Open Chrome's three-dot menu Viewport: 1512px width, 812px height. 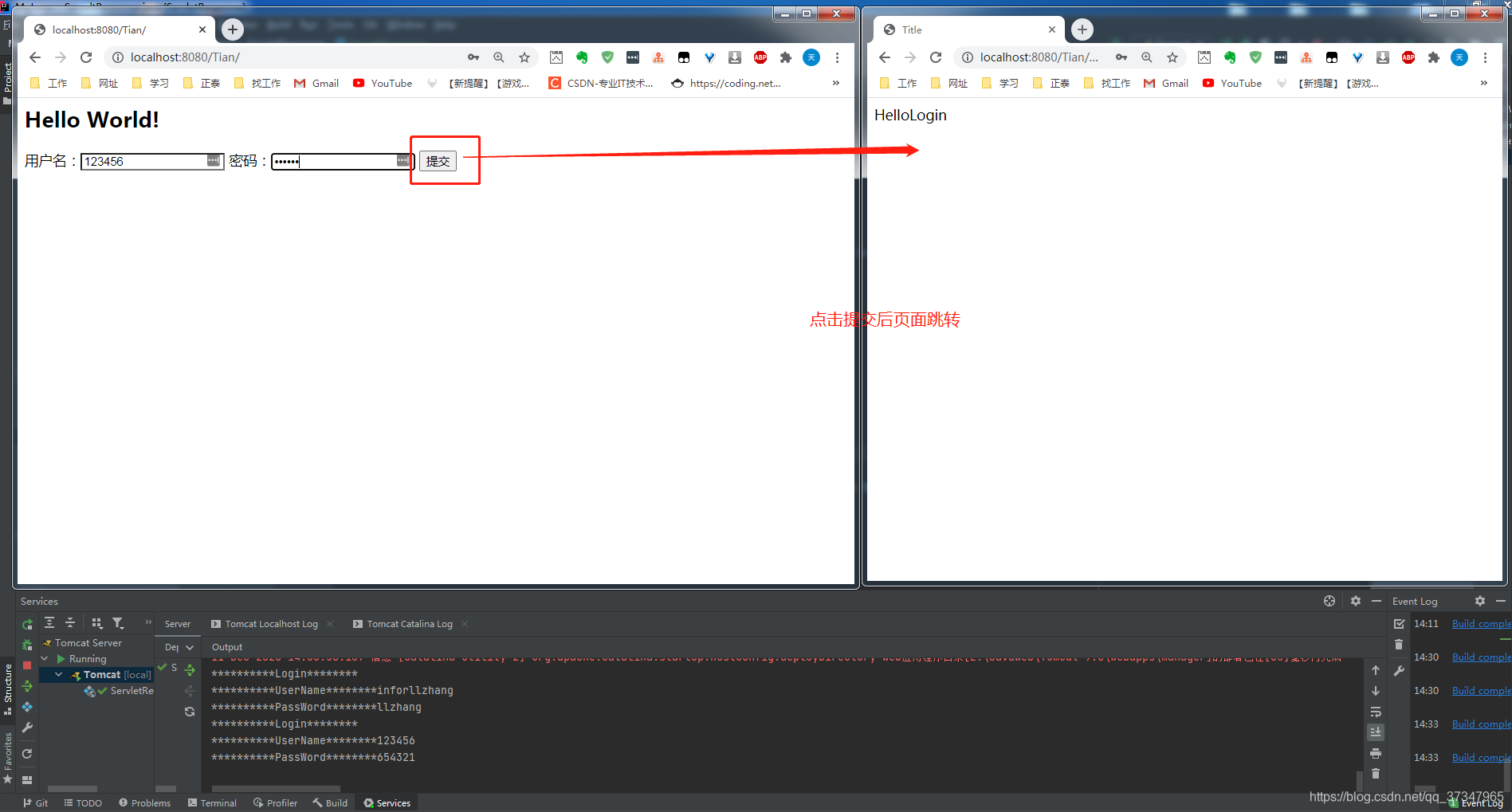[x=837, y=57]
